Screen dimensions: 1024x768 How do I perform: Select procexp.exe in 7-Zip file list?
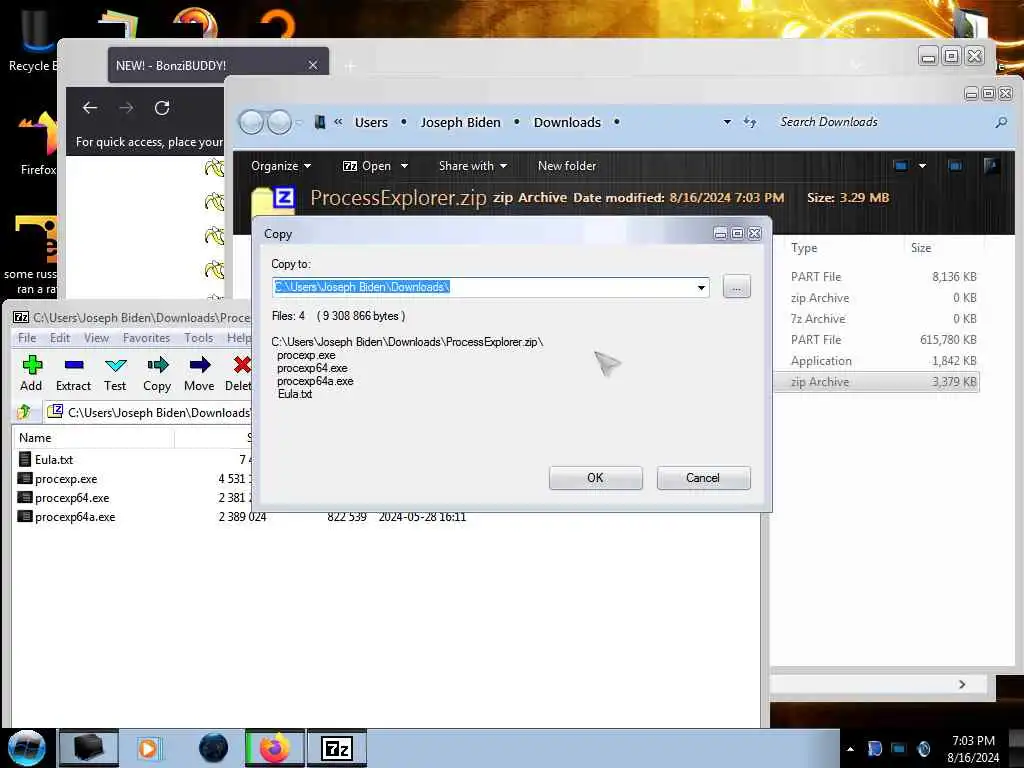[x=65, y=479]
